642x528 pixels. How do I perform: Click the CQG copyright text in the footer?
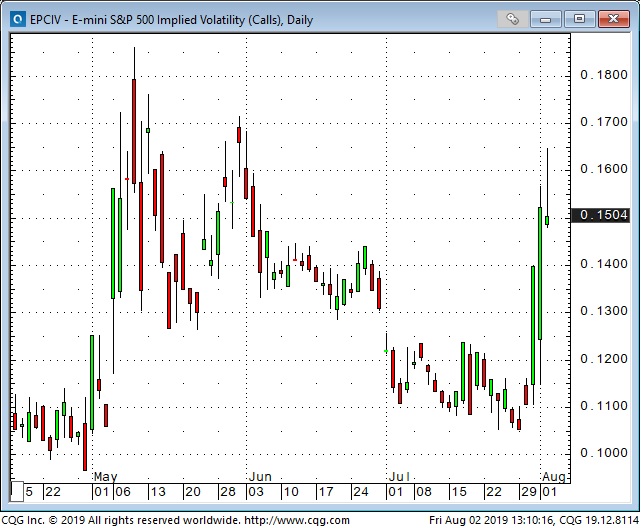[x=120, y=520]
